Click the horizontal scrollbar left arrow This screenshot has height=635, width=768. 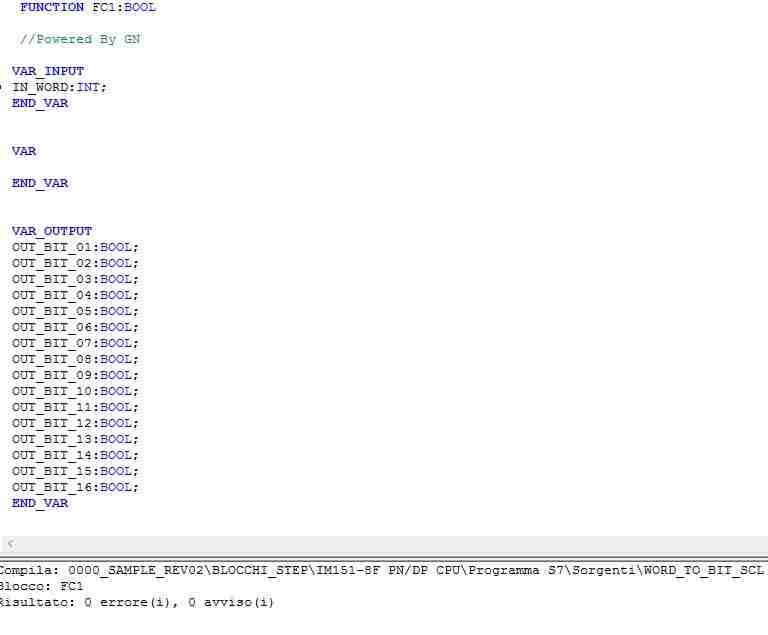pyautogui.click(x=11, y=543)
